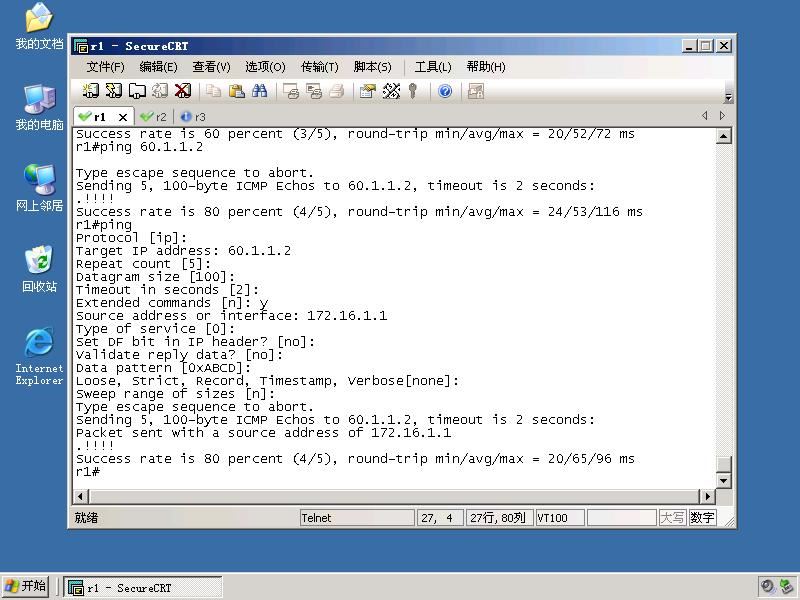Open the 选项(O) menu

[x=265, y=67]
